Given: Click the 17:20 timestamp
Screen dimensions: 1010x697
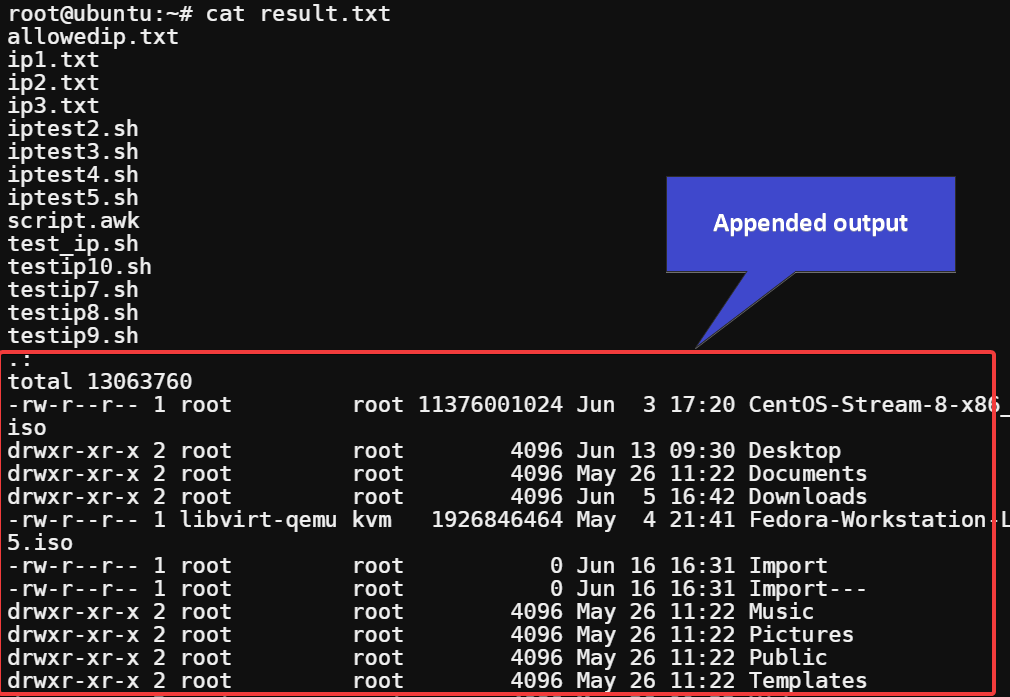Looking at the screenshot, I should pyautogui.click(x=702, y=405).
